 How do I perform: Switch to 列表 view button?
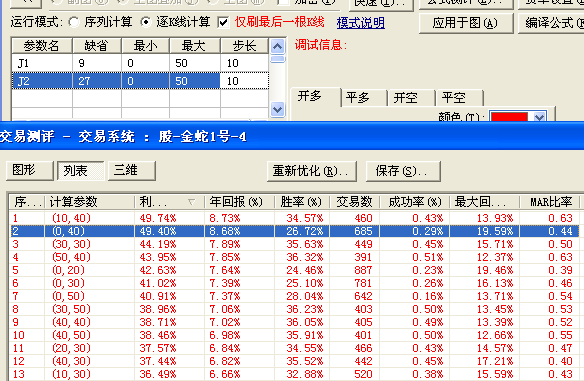[x=80, y=171]
